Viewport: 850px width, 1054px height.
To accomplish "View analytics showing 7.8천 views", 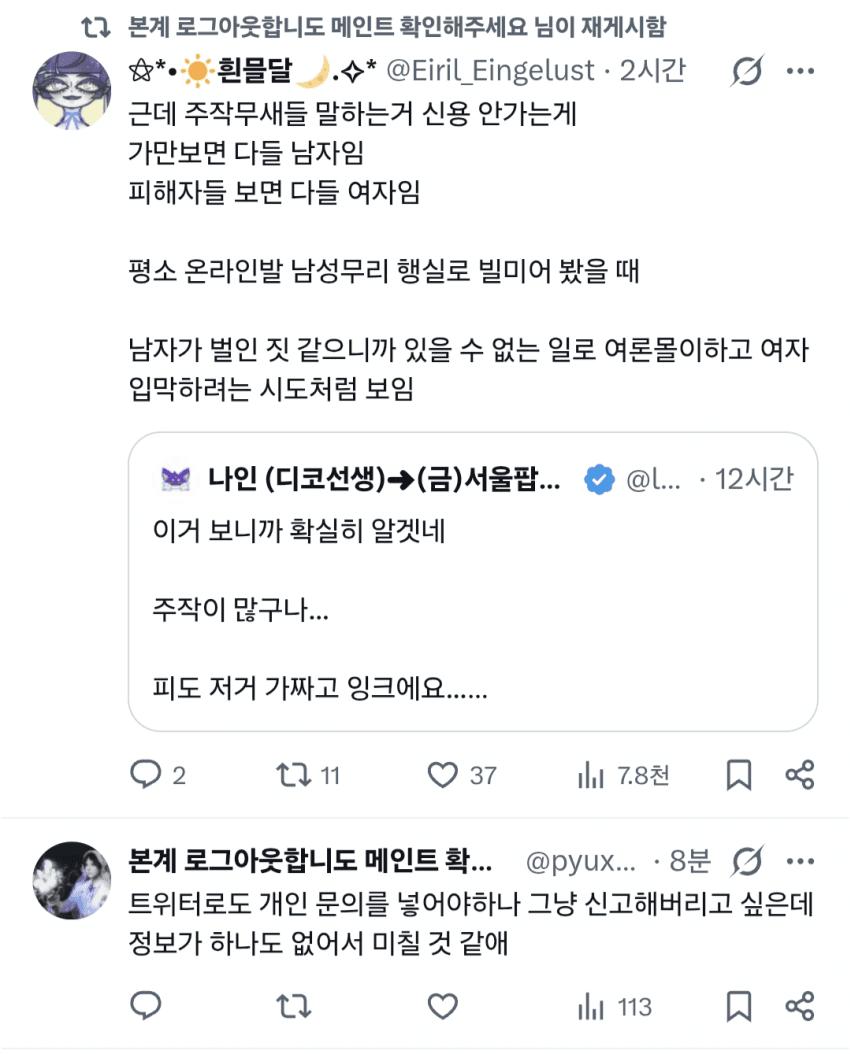I will pyautogui.click(x=623, y=776).
